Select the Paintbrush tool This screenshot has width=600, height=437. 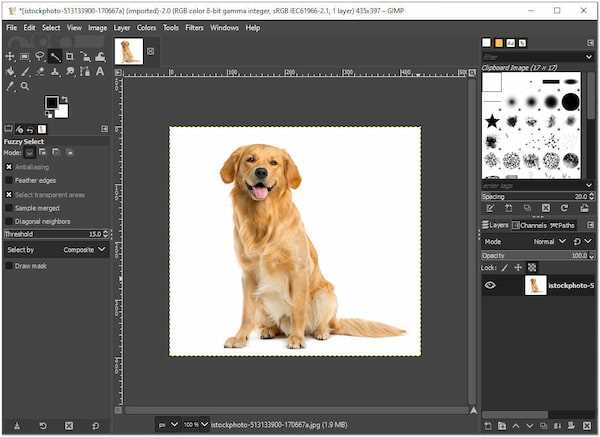(25, 72)
